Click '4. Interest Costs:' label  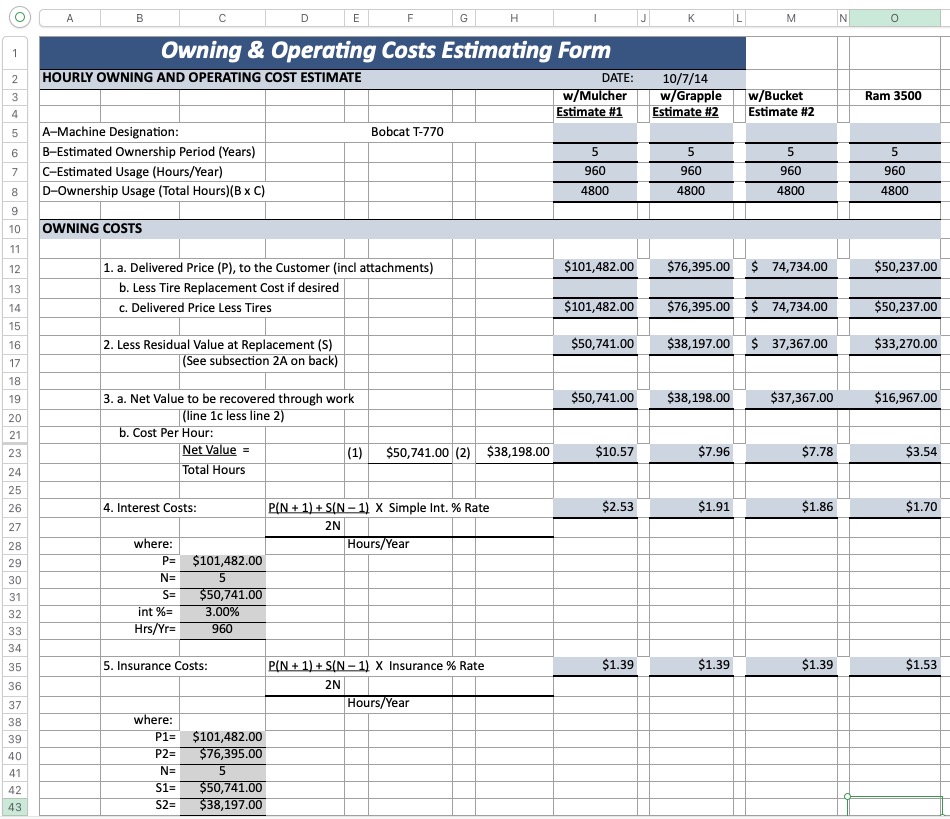tap(150, 508)
